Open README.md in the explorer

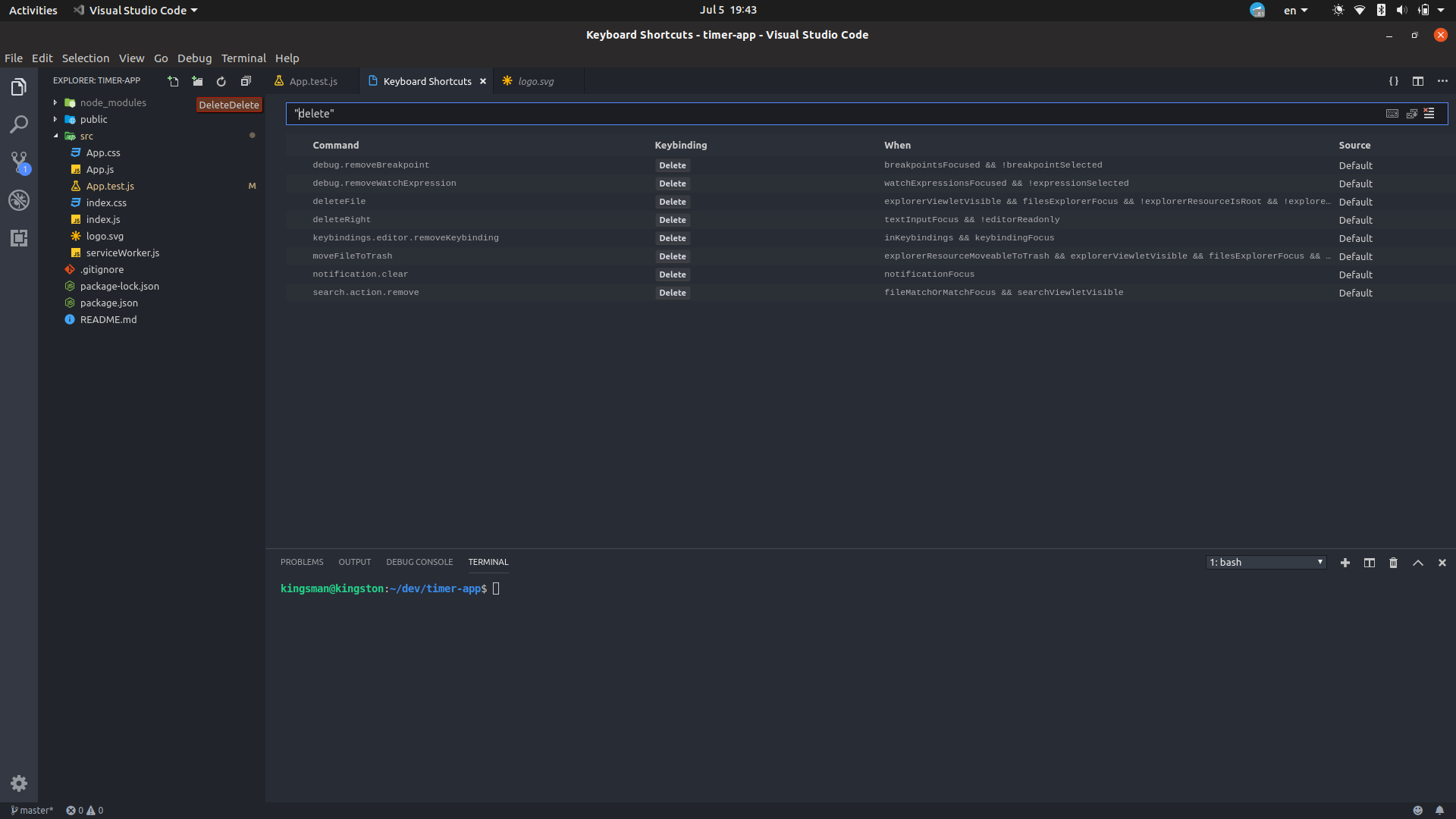tap(108, 319)
